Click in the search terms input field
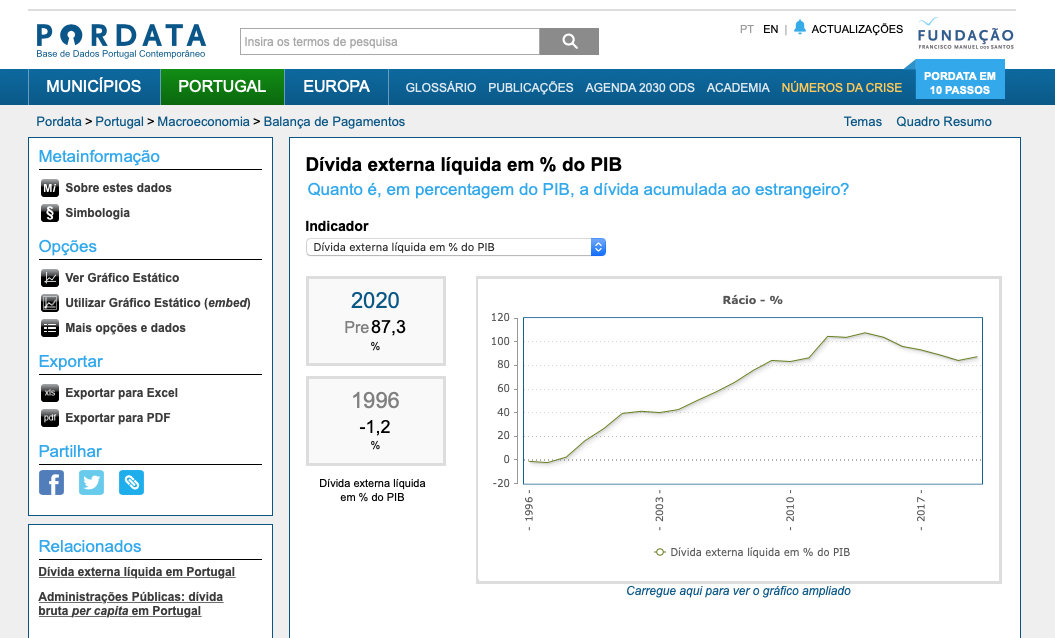The width and height of the screenshot is (1055, 638). pyautogui.click(x=390, y=42)
